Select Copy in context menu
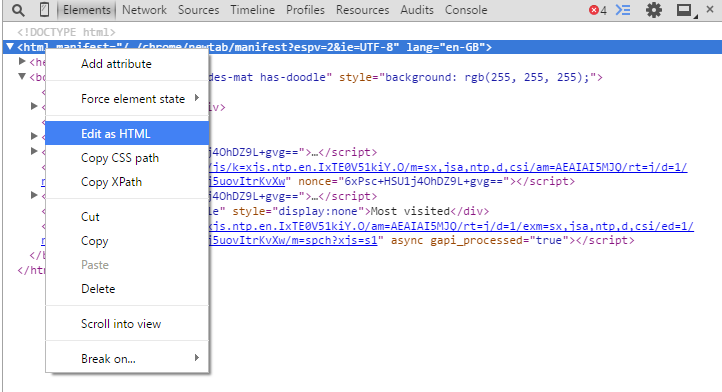The height and width of the screenshot is (392, 722). click(127, 241)
